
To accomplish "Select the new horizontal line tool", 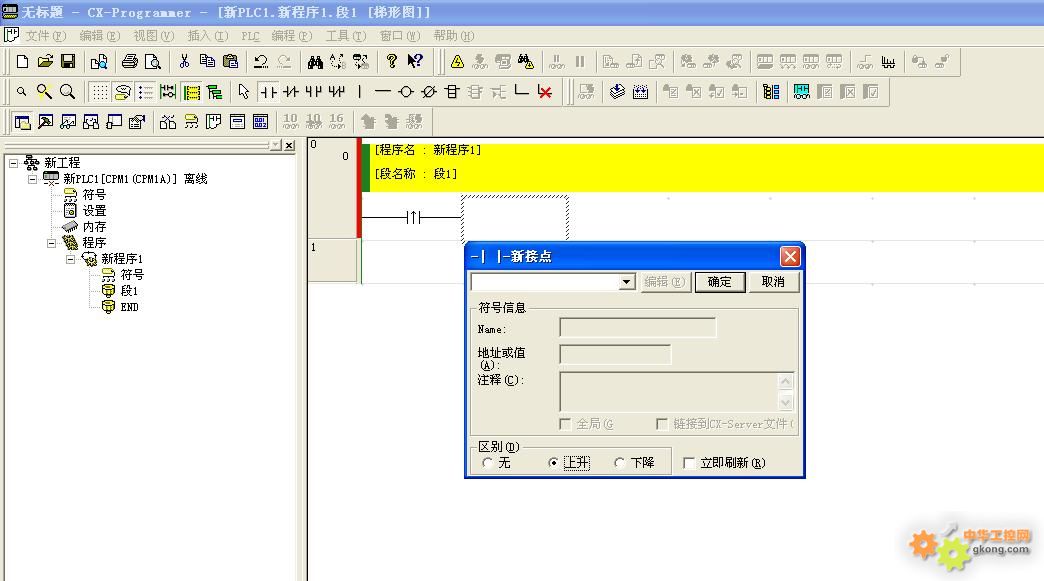I will [382, 92].
